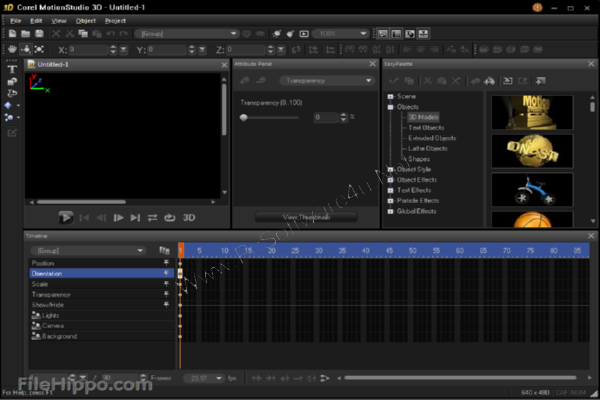The height and width of the screenshot is (400, 600).
Task: Click the keyframe options icon beside timeline Group dropdown
Action: [164, 250]
